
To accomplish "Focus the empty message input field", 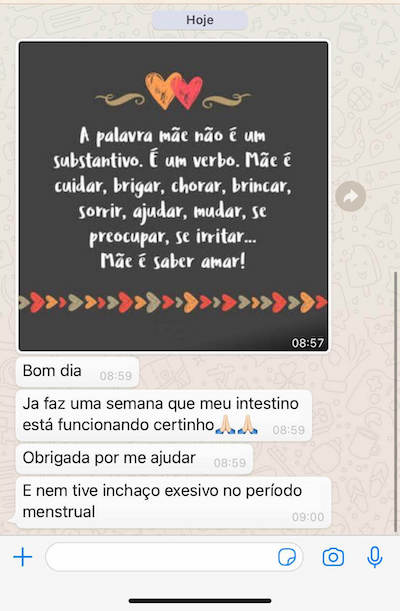I will [174, 557].
